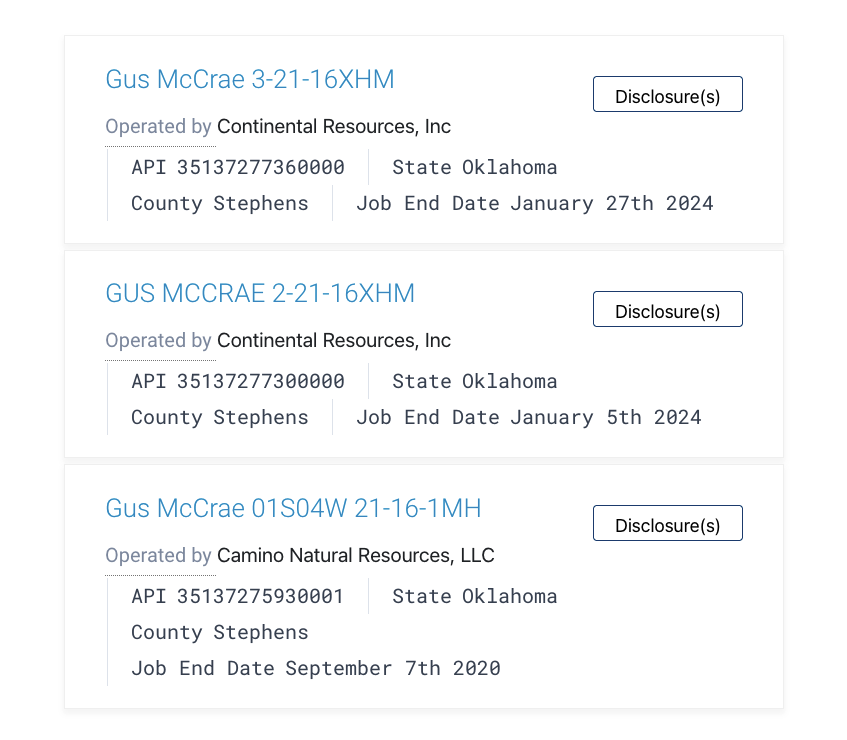This screenshot has height=740, width=847.
Task: Open the GUS MCCRAE 2-21-16XHM well link
Action: [x=260, y=293]
